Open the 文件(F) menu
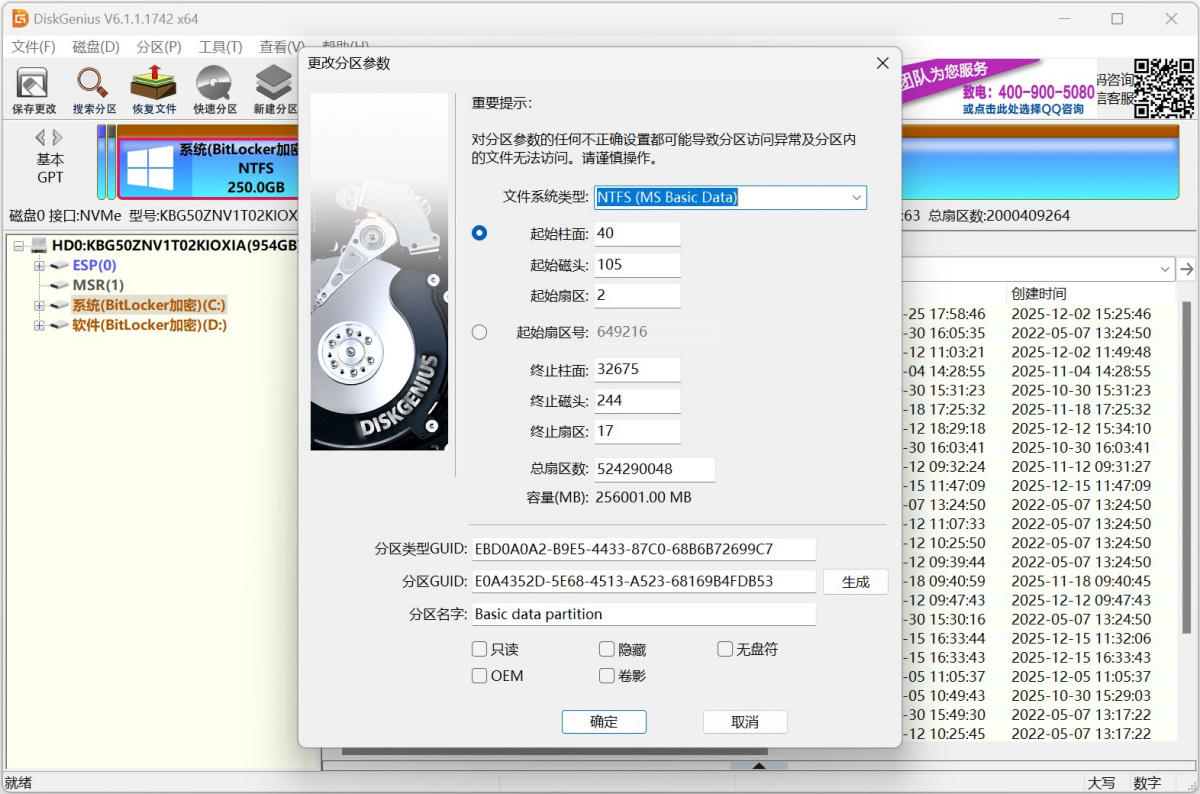The image size is (1200, 794). coord(33,47)
